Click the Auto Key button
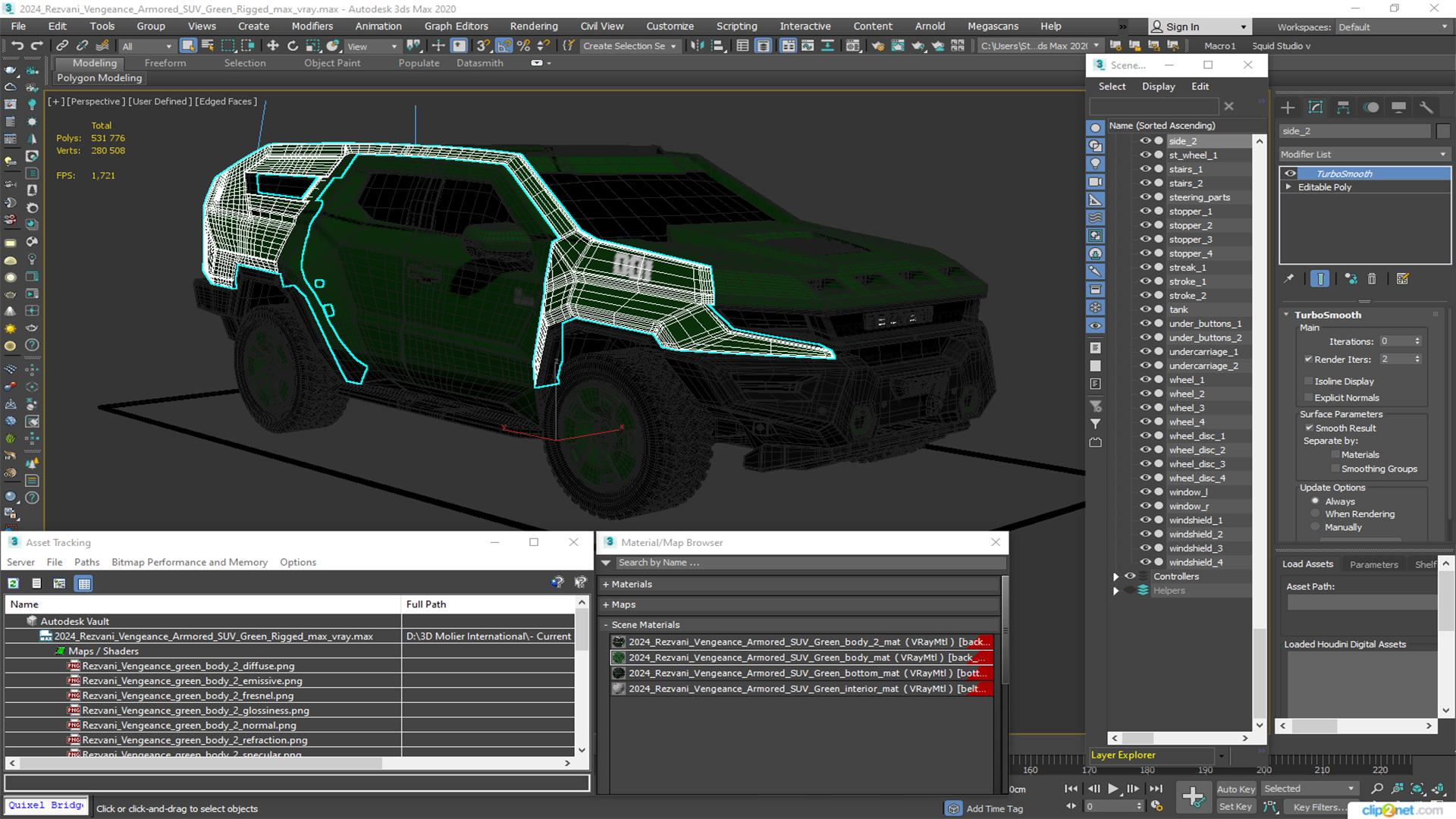1456x819 pixels. [x=1235, y=789]
